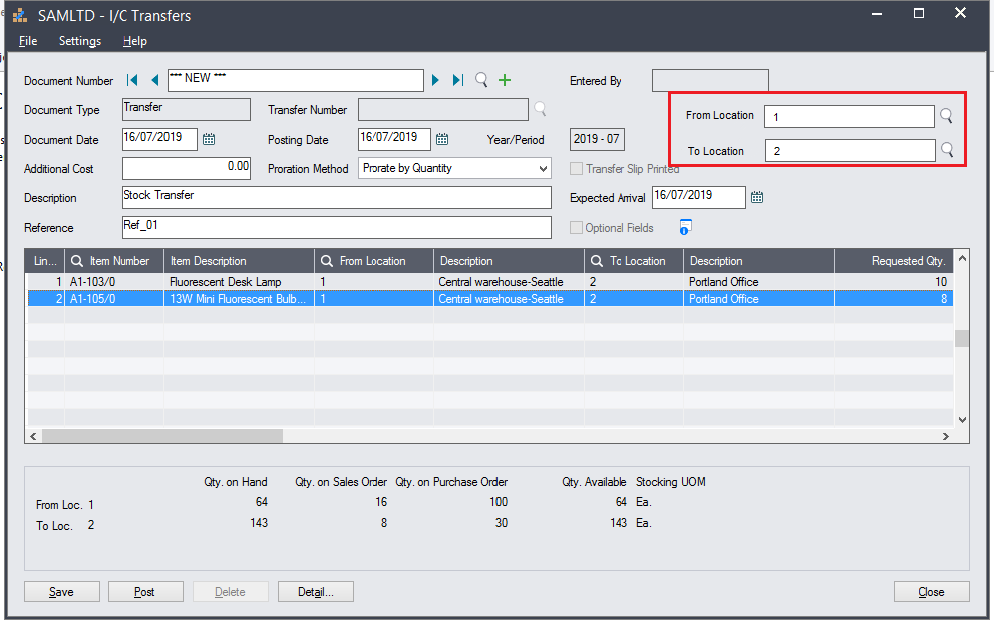This screenshot has width=995, height=624.
Task: Click the Description field 'Stock Transfer'
Action: (336, 197)
